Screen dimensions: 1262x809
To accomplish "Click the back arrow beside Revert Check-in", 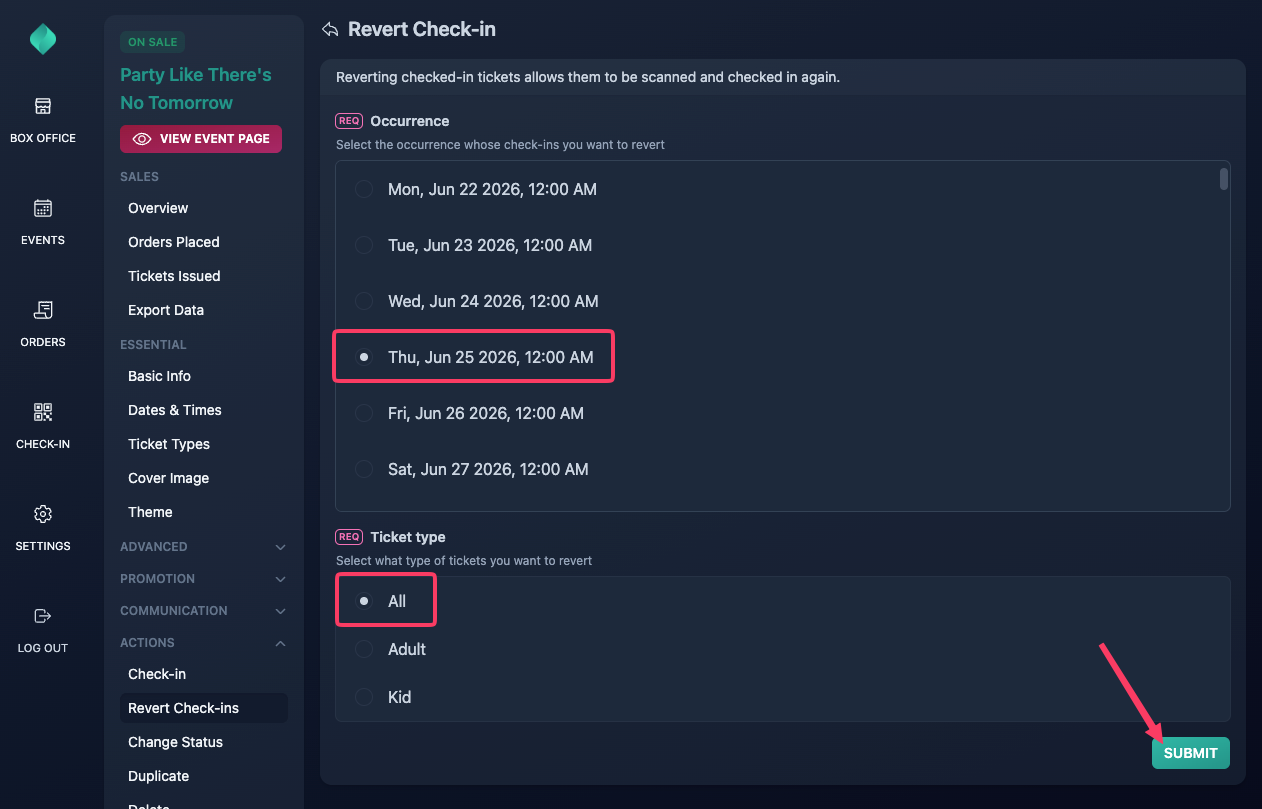I will 330,30.
